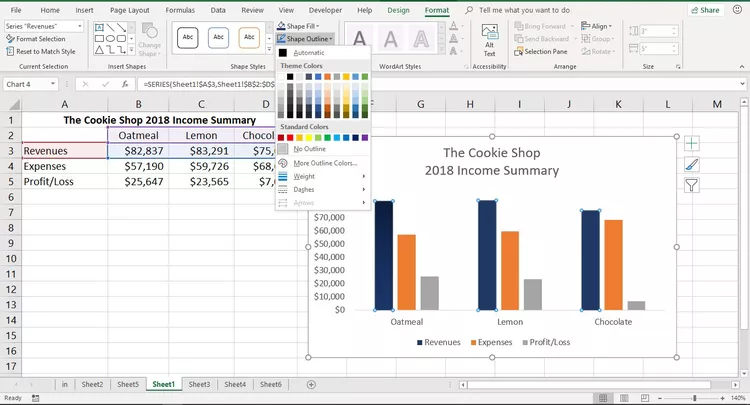
Task: Expand the Dashes submenu
Action: coord(323,190)
